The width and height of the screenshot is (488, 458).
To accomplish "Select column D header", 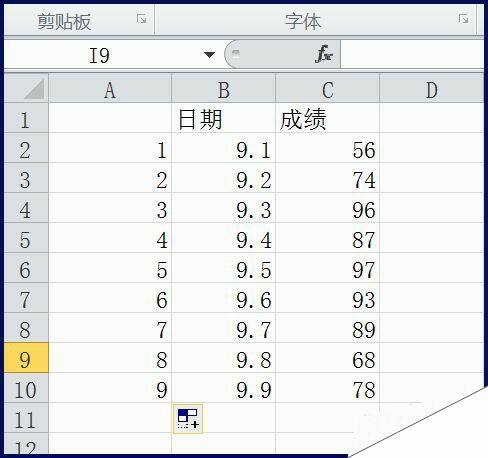I will click(432, 88).
